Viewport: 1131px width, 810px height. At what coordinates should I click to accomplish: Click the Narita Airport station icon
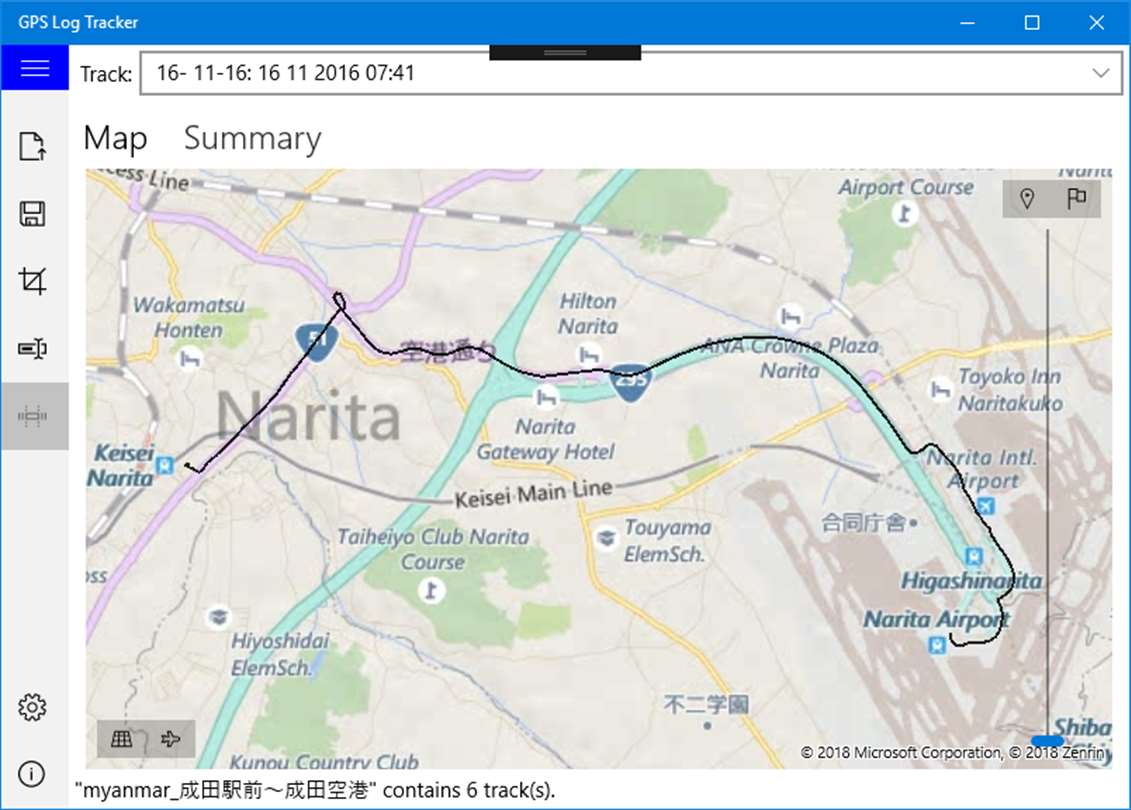pos(936,645)
